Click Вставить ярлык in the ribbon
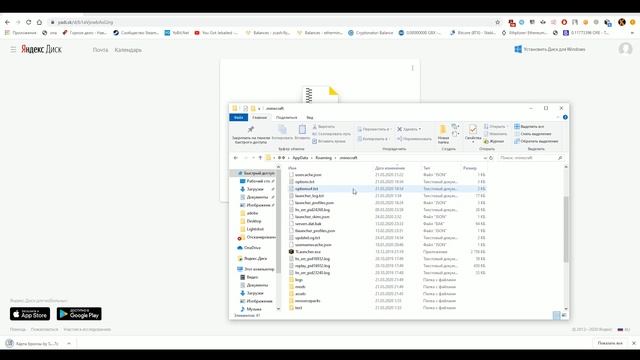This screenshot has height=360, width=640. click(329, 141)
